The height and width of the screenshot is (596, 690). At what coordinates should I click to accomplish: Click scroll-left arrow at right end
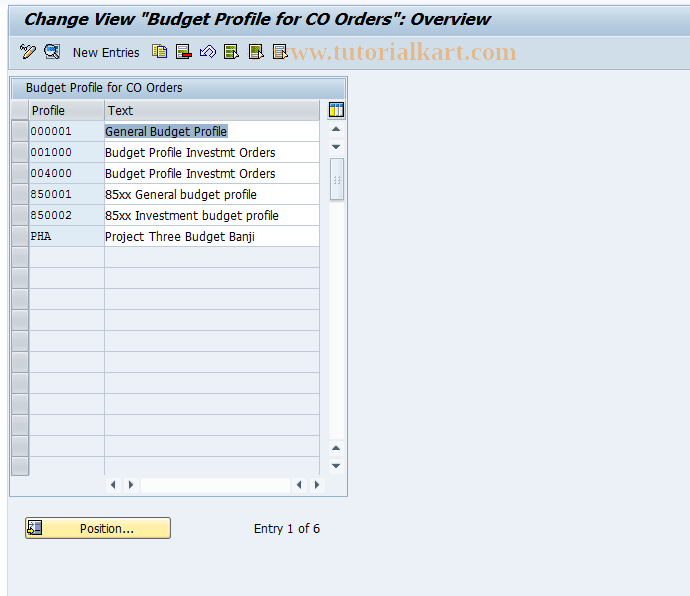pyautogui.click(x=299, y=485)
